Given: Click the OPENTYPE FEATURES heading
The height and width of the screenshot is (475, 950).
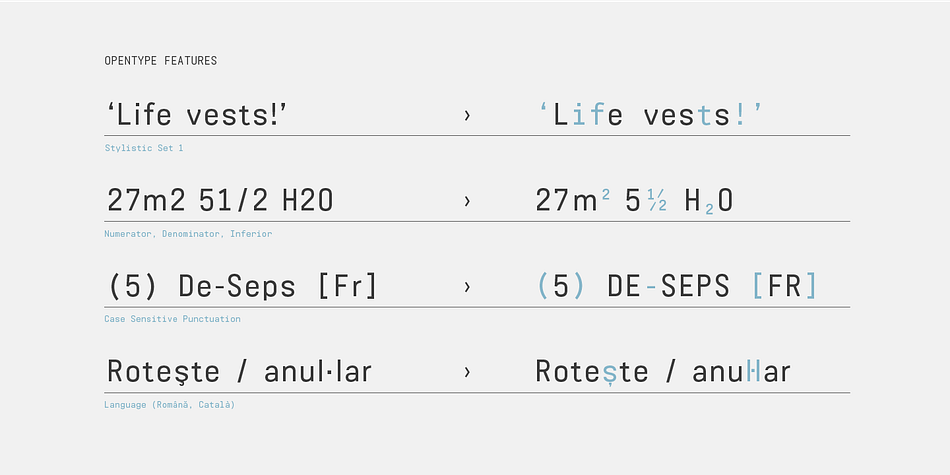Looking at the screenshot, I should [161, 61].
